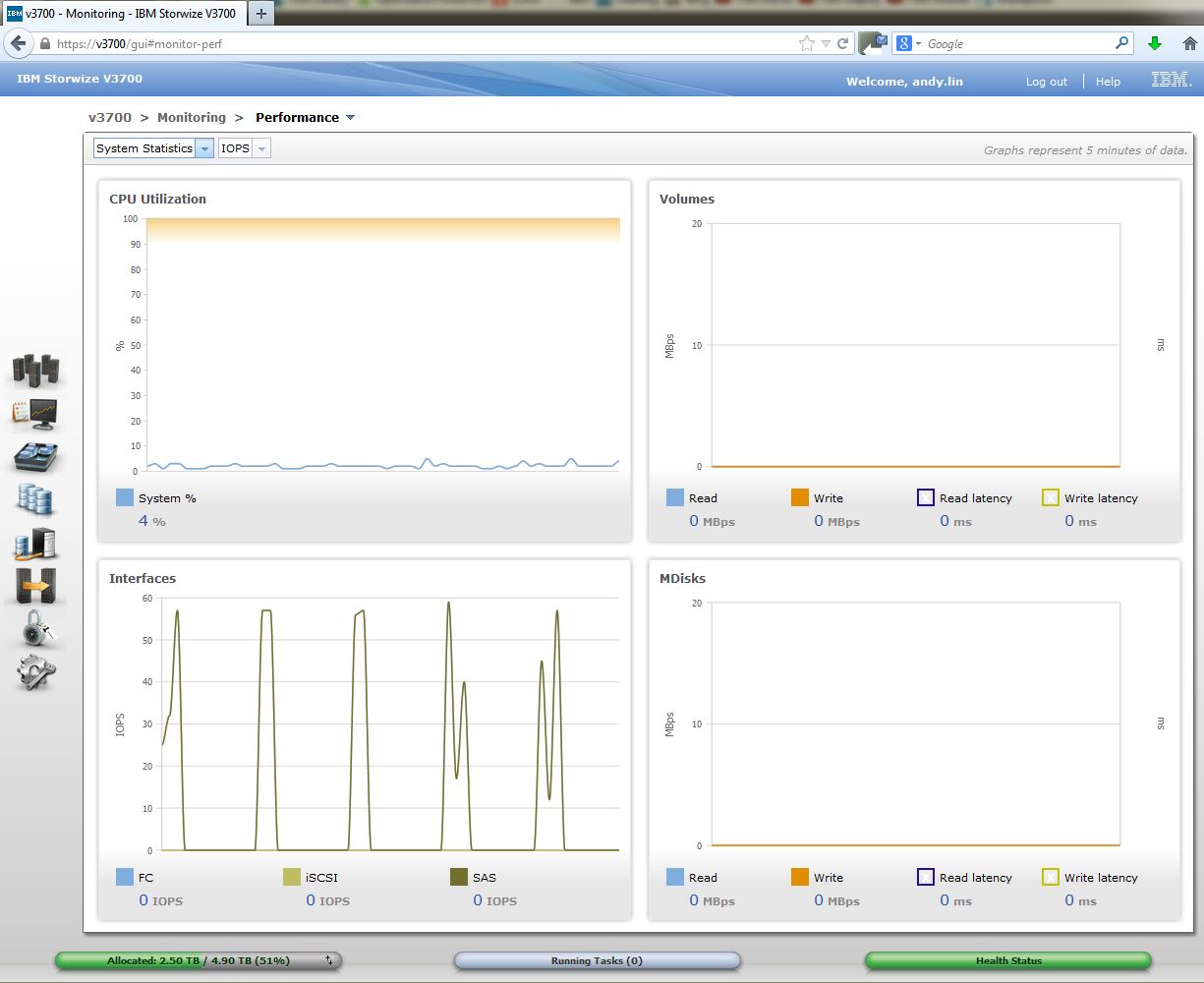The image size is (1204, 983).
Task: Click the Volumes Write orange legend swatch
Action: pos(799,497)
